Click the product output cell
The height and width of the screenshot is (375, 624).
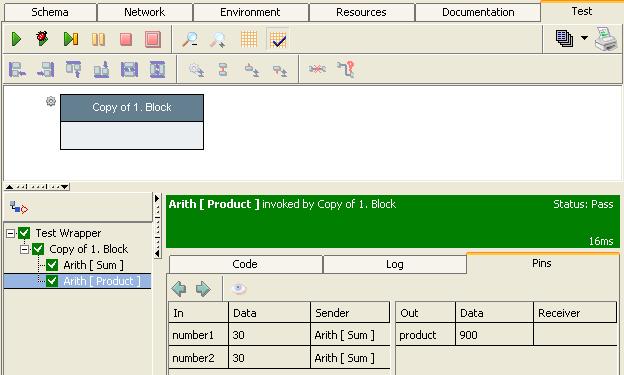(426, 335)
